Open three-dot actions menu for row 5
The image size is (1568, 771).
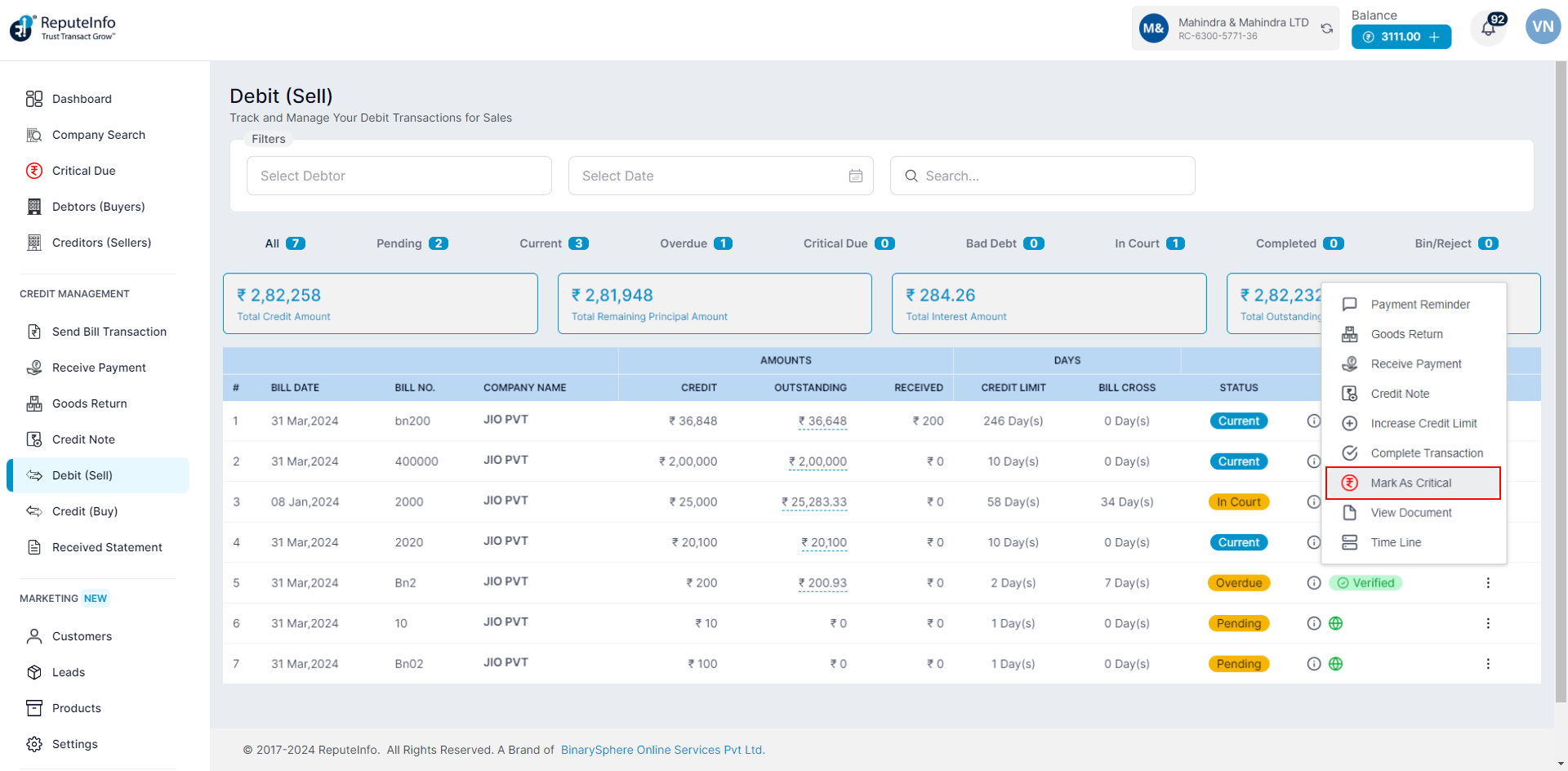(1487, 583)
